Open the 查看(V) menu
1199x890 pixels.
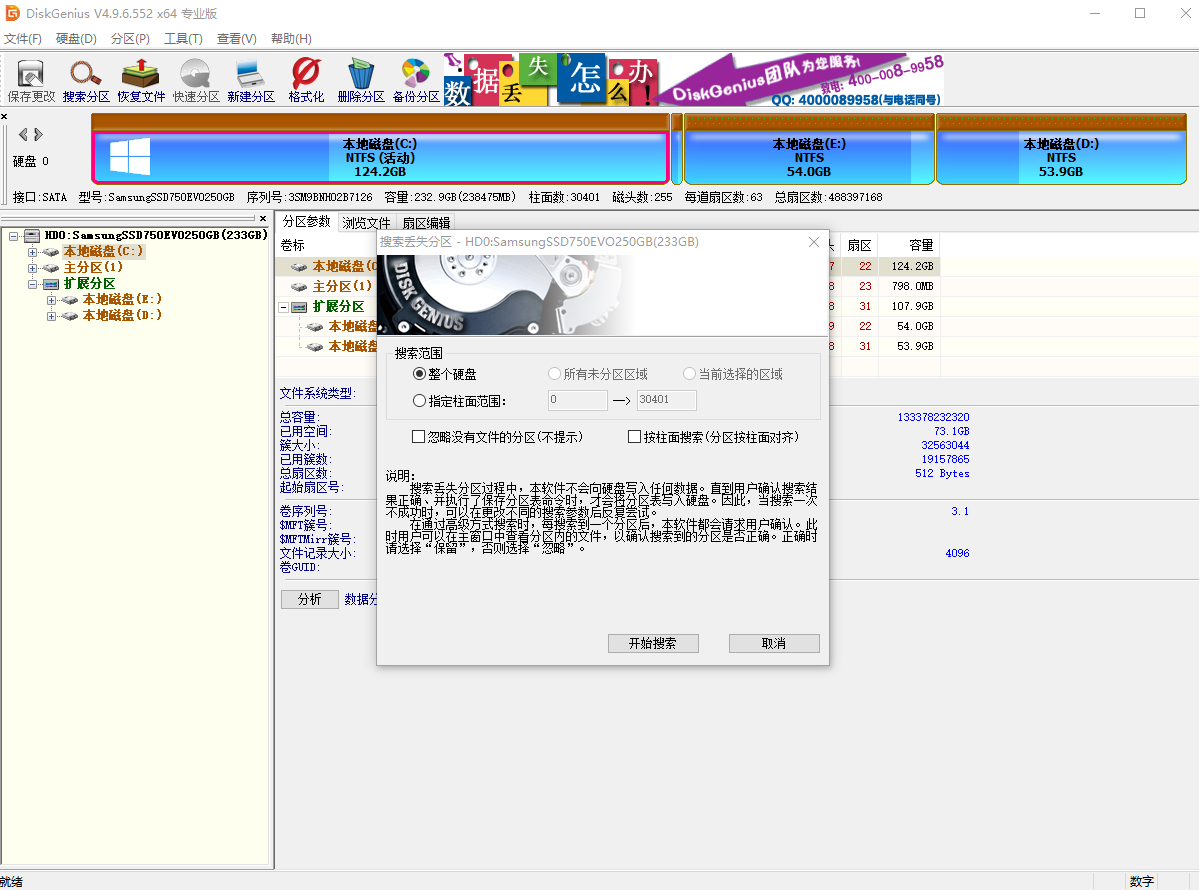click(236, 38)
